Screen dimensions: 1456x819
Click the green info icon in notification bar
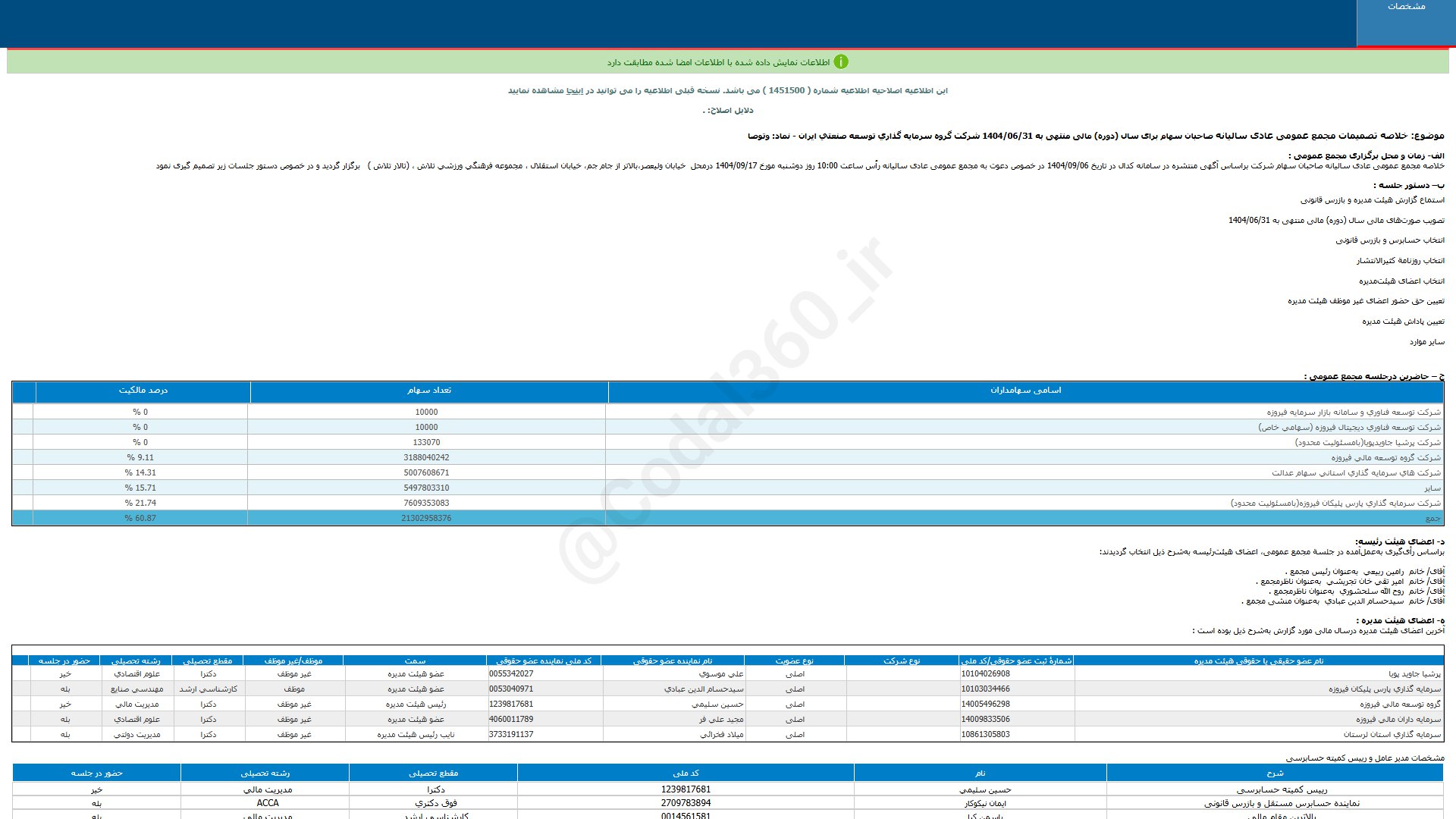(840, 62)
